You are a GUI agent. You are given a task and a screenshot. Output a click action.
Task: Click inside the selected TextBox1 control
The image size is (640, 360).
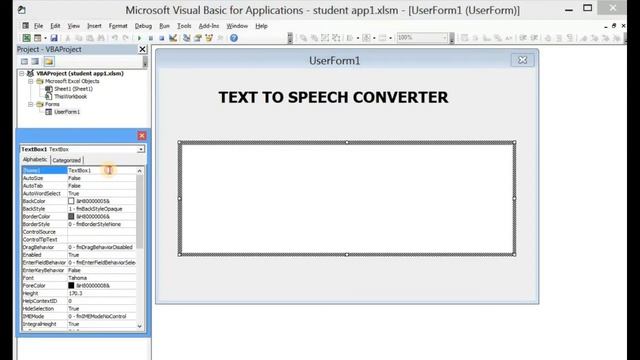click(347, 198)
